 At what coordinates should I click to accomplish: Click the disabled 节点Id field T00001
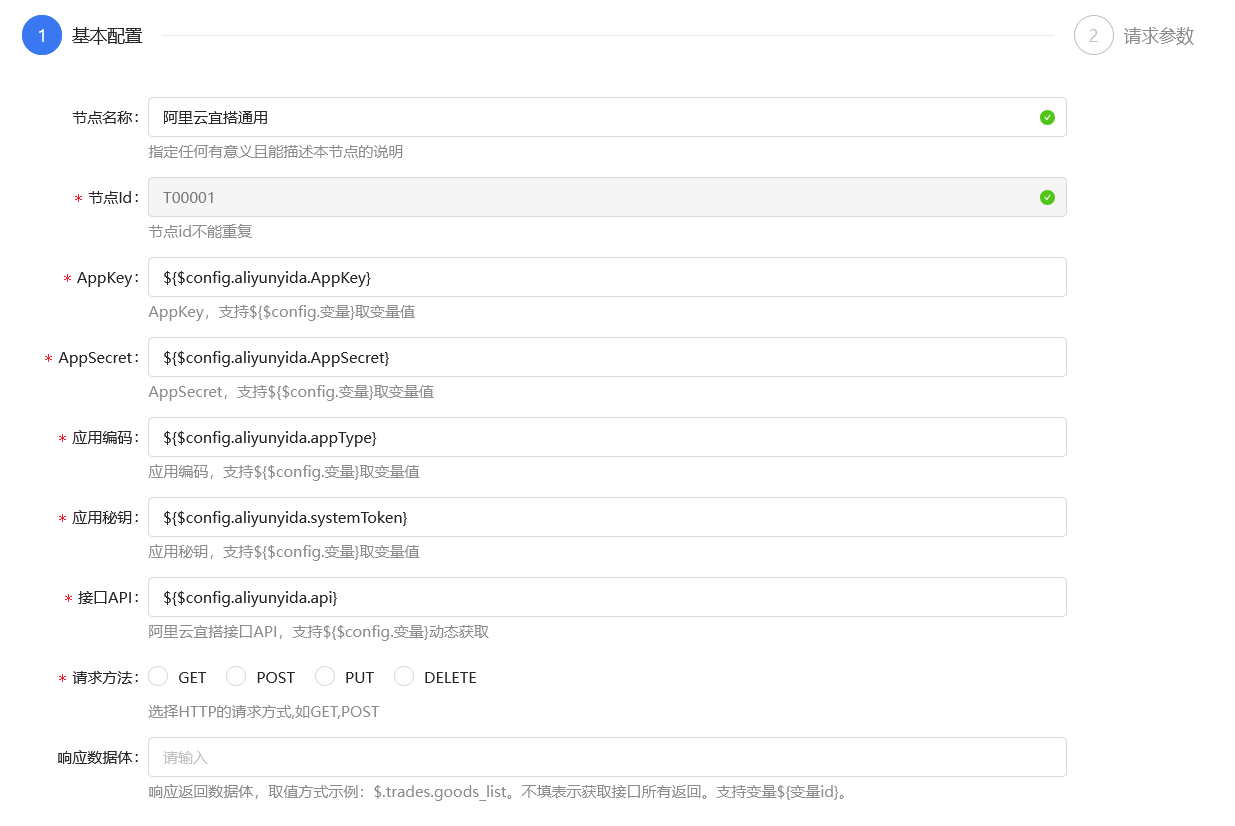[x=590, y=197]
